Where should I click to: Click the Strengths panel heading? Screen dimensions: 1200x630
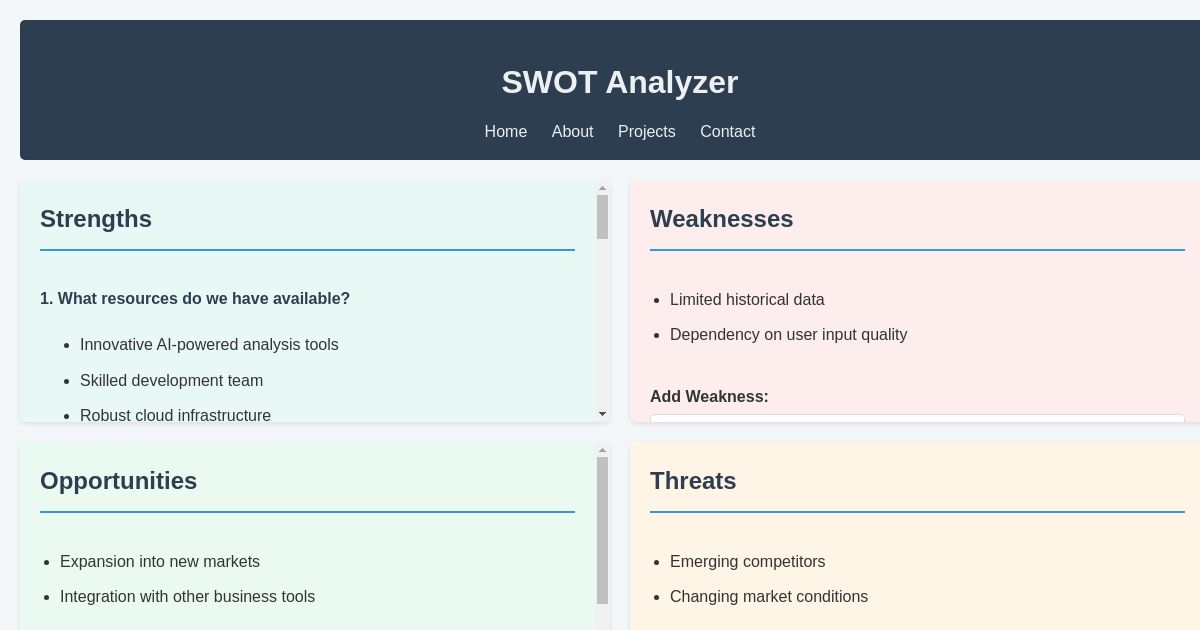[96, 219]
